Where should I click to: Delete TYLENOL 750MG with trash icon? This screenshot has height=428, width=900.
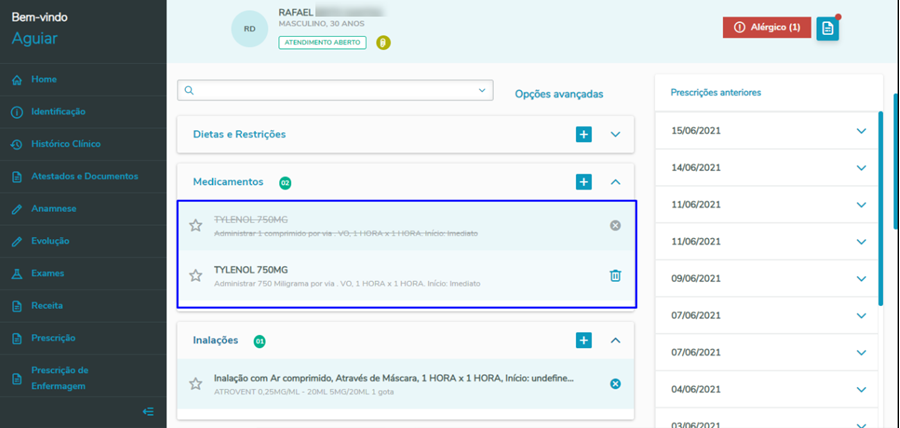pyautogui.click(x=615, y=275)
